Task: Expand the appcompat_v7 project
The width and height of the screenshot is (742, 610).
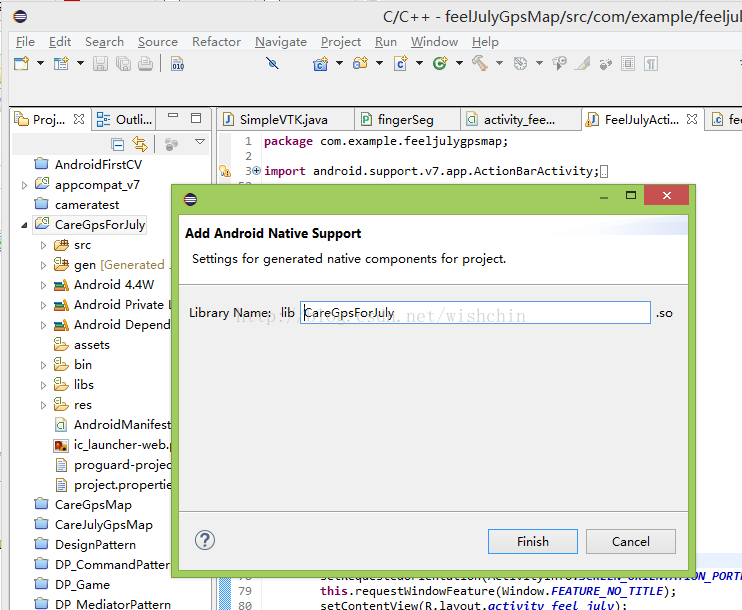Action: tap(24, 186)
